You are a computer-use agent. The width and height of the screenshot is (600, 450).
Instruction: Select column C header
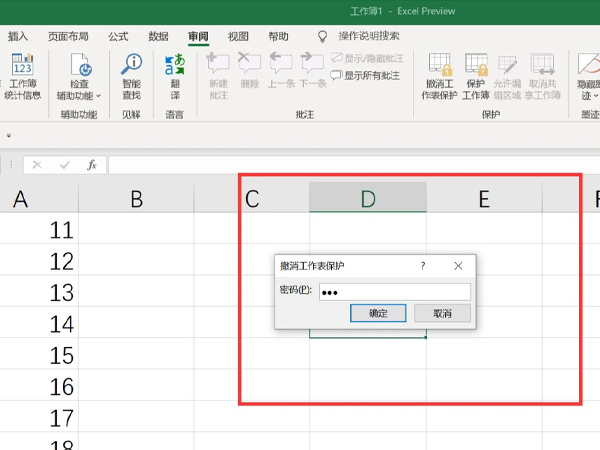click(x=252, y=199)
